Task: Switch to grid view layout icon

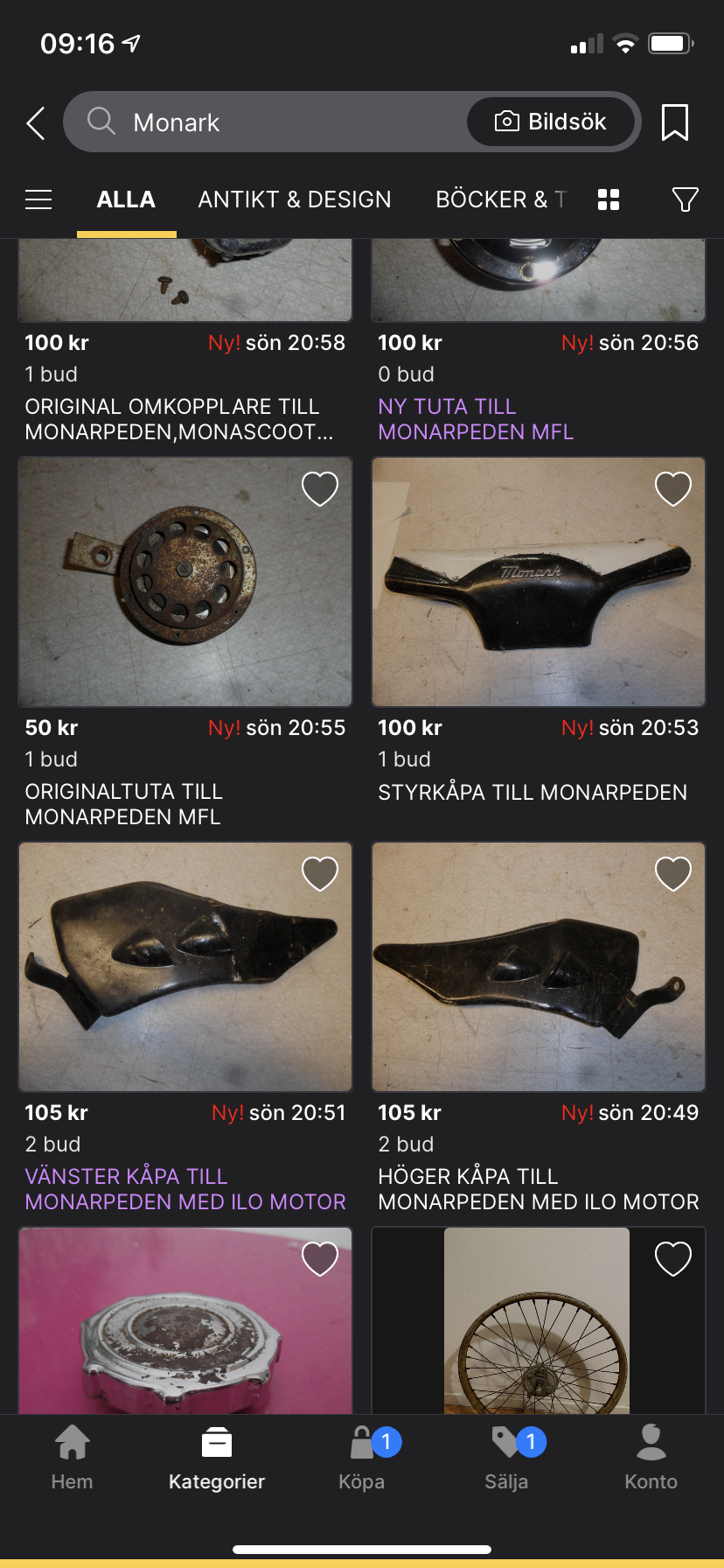Action: (x=609, y=199)
